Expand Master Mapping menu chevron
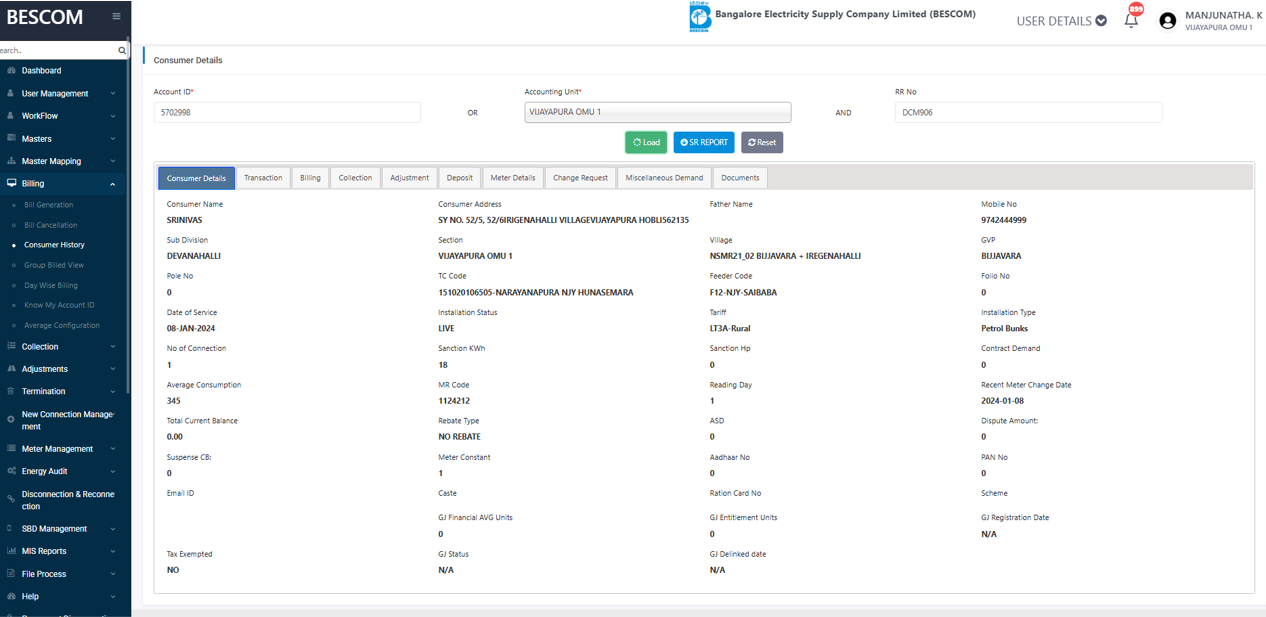 (113, 161)
